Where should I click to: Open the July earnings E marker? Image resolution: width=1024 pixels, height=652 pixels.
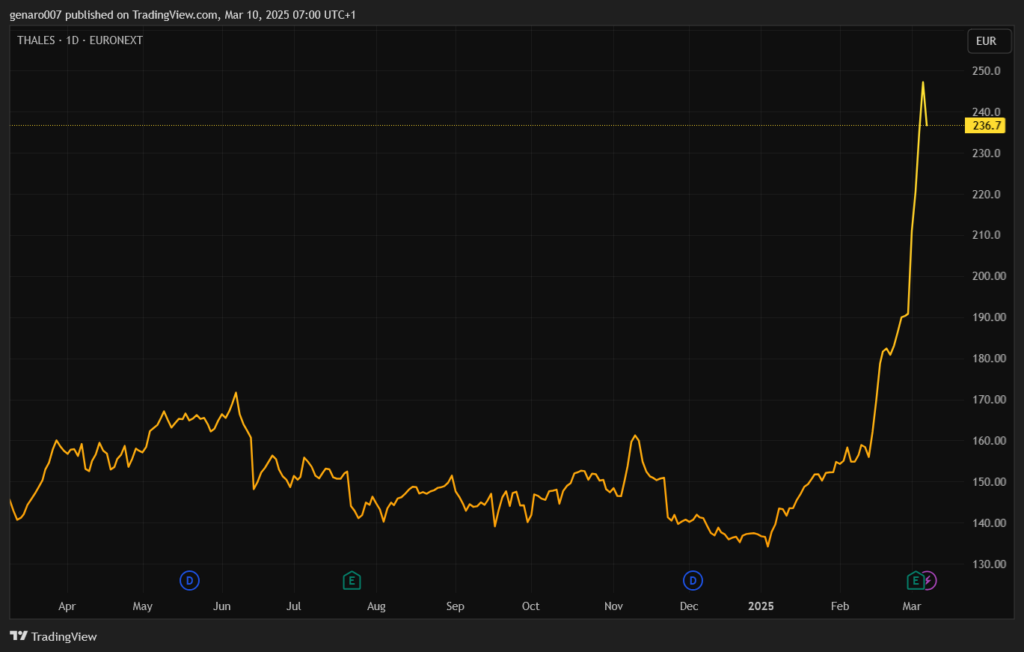pyautogui.click(x=351, y=580)
